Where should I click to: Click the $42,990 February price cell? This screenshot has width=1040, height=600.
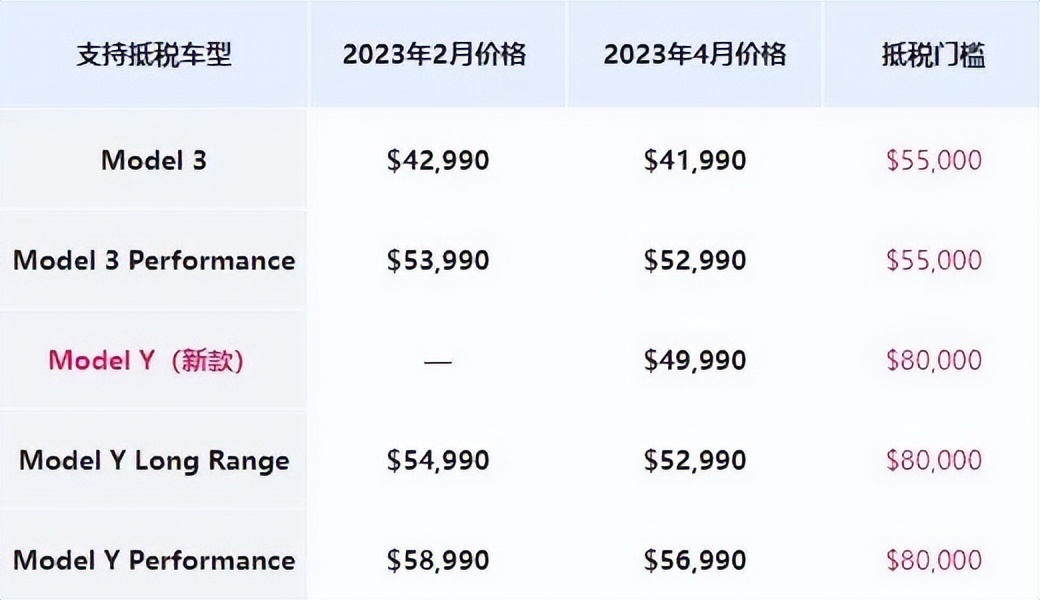(438, 160)
